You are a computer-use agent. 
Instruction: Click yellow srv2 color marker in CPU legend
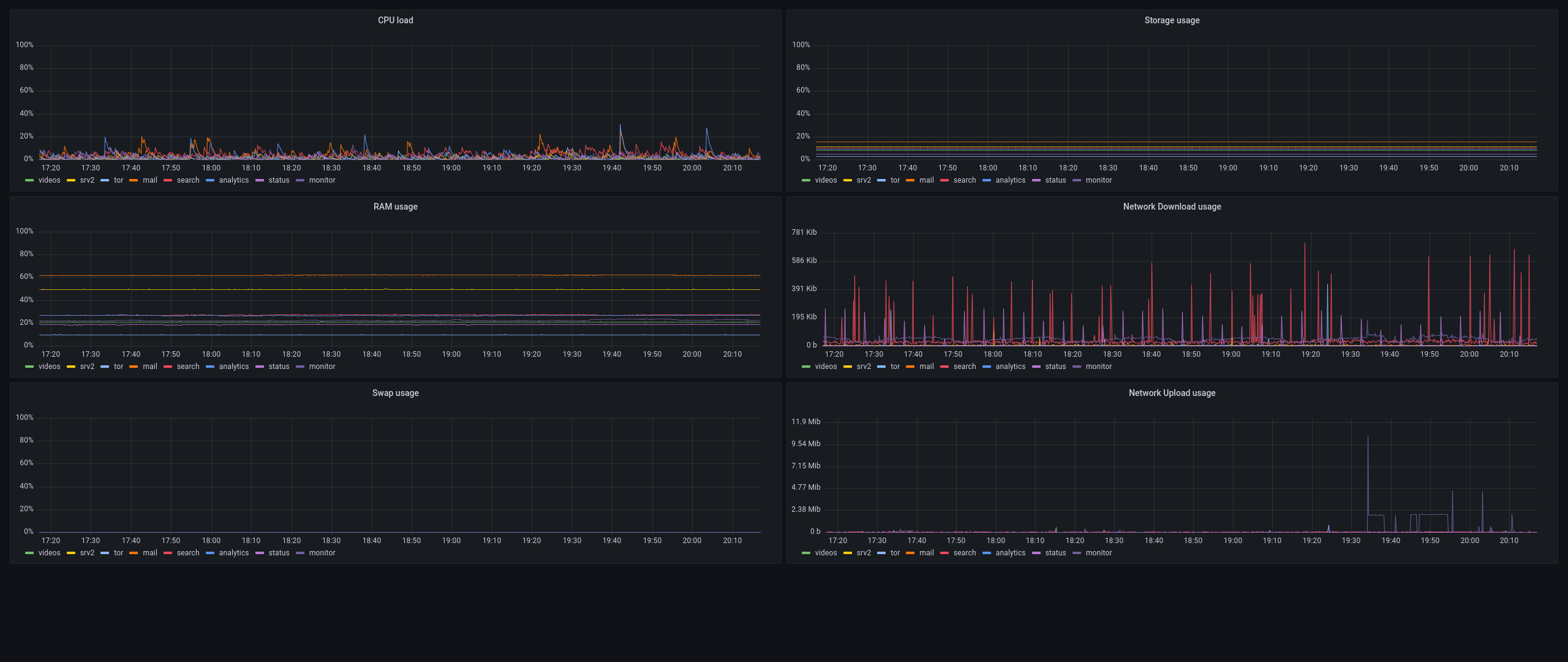pos(71,180)
